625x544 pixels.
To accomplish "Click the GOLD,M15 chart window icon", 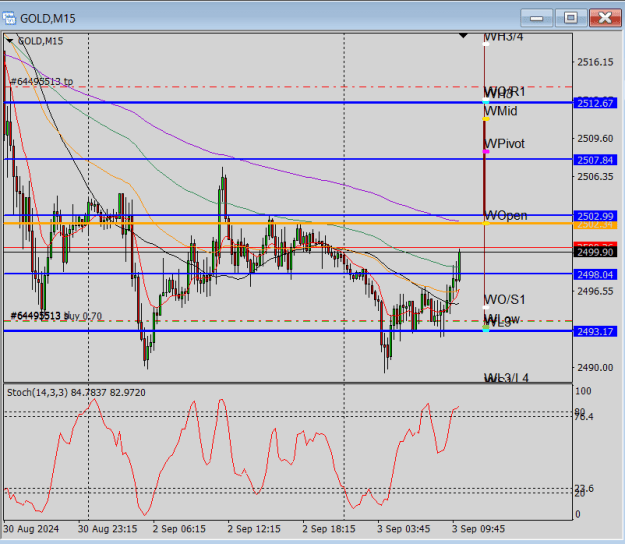I will (x=9, y=18).
